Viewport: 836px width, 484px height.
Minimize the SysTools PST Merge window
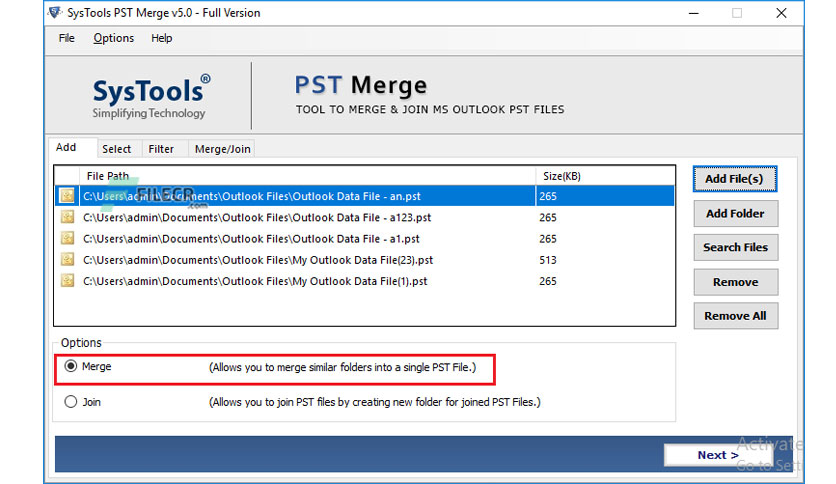[694, 13]
